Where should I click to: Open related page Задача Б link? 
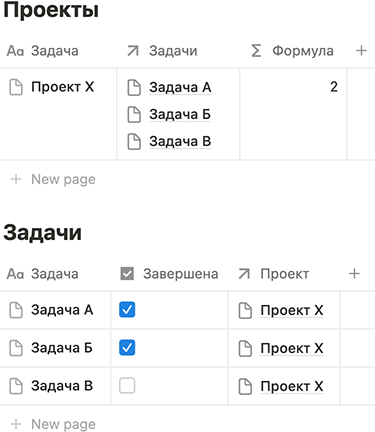[x=180, y=115]
